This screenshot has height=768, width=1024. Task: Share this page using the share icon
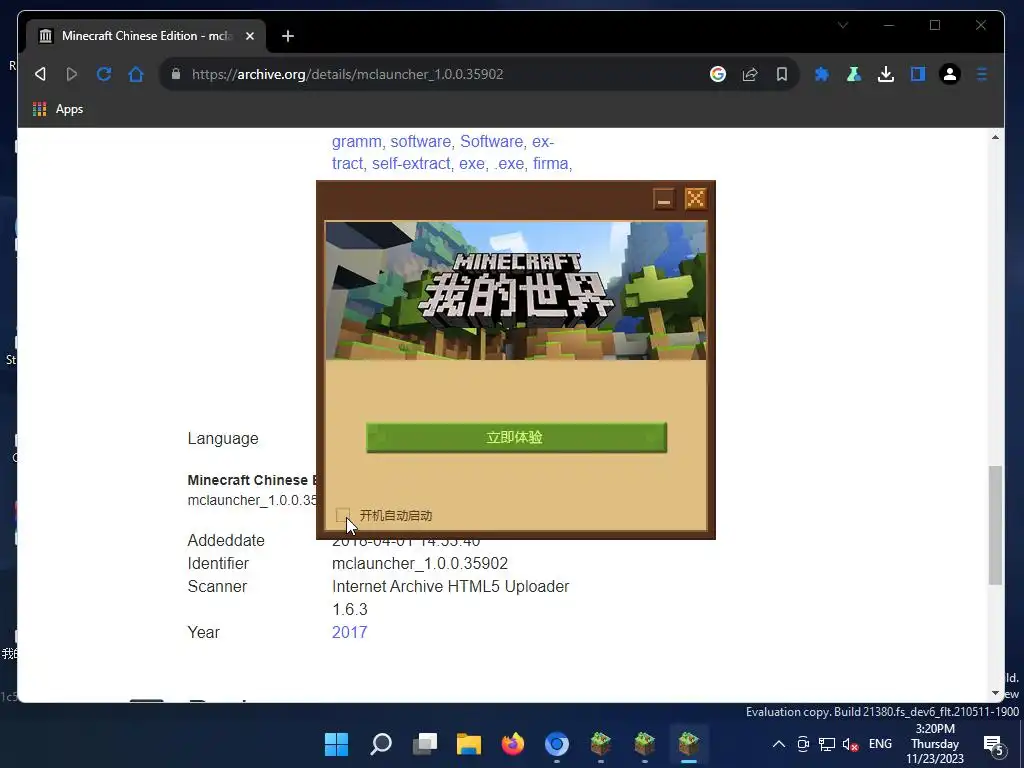(750, 74)
